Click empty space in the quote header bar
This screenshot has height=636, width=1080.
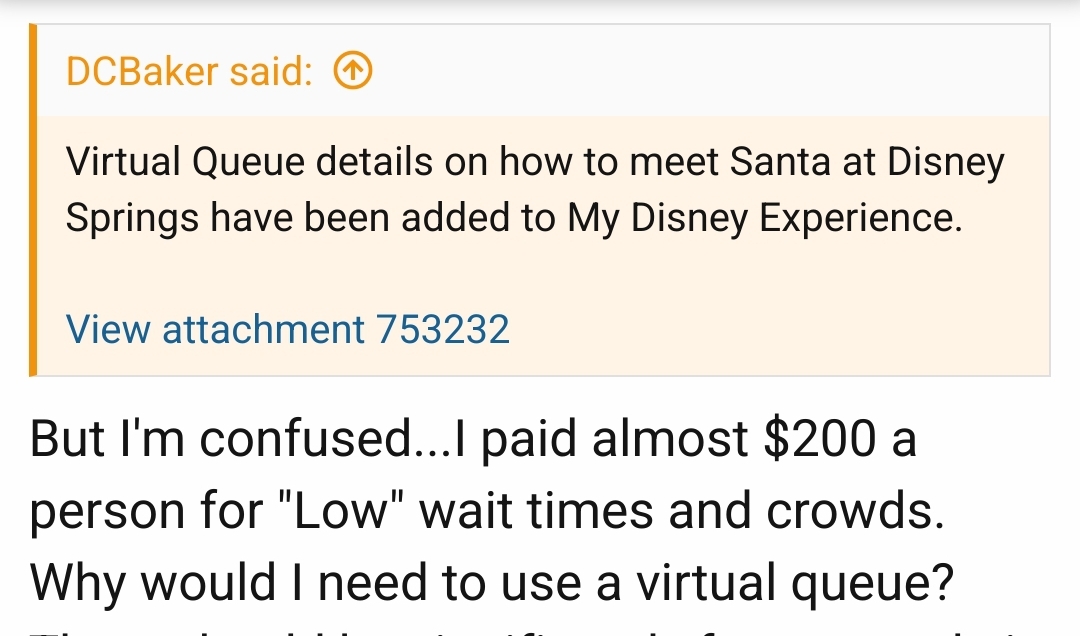coord(700,71)
